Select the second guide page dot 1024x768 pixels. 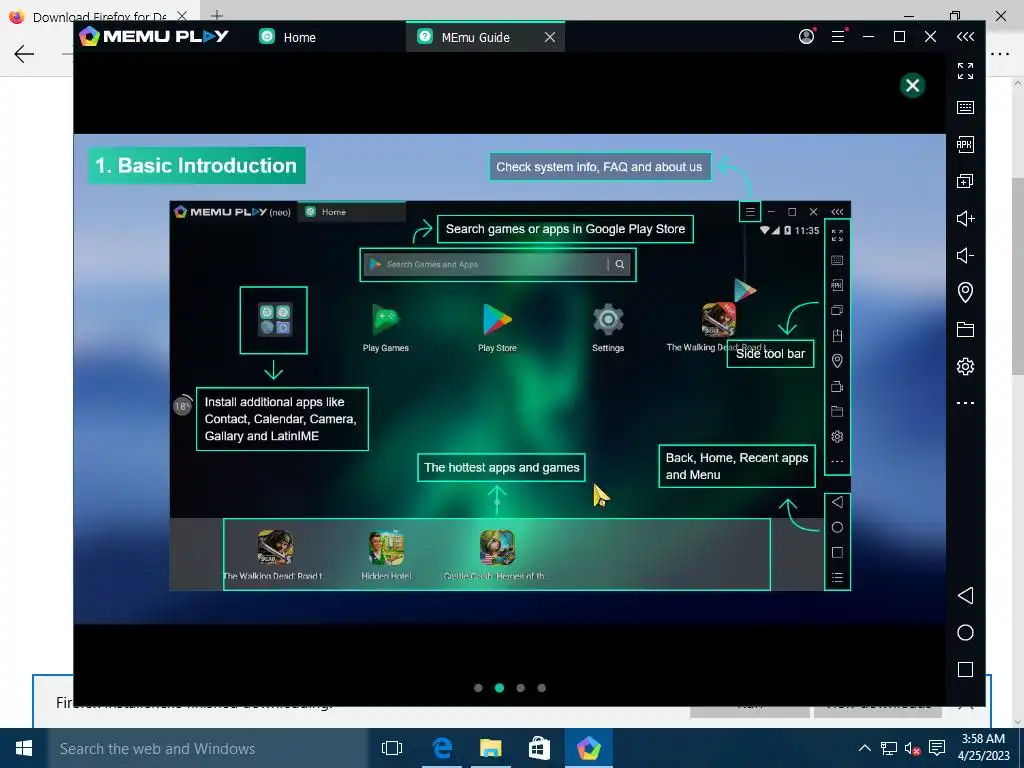point(500,688)
